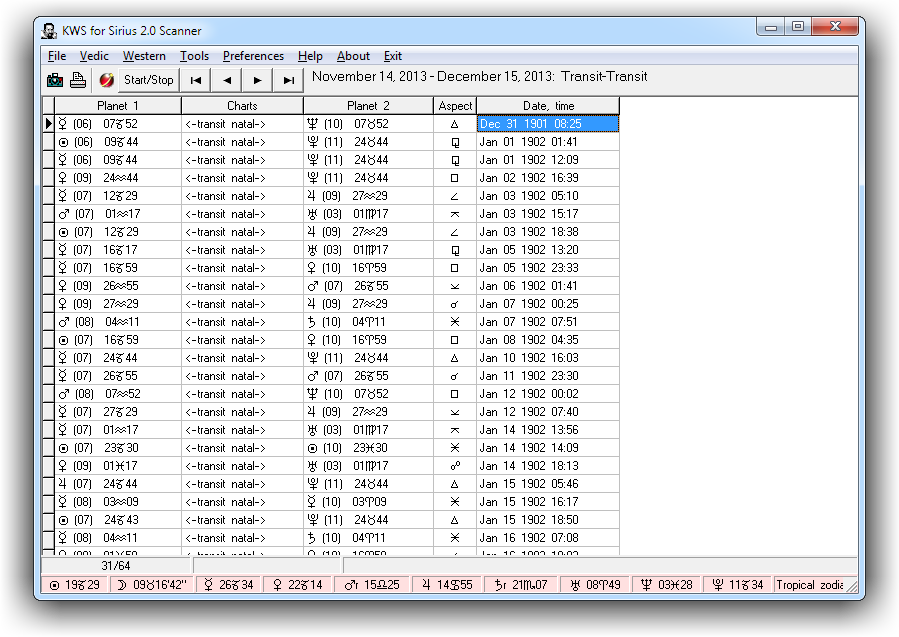The image size is (899, 637).
Task: Click the camera snapshot icon in toolbar
Action: [55, 80]
